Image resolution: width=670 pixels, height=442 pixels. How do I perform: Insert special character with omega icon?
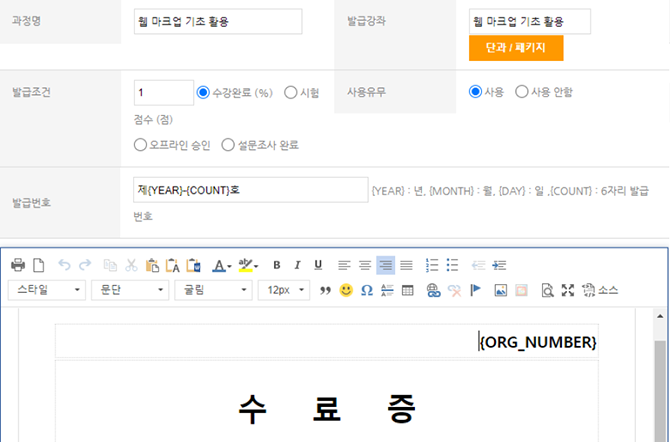point(366,290)
